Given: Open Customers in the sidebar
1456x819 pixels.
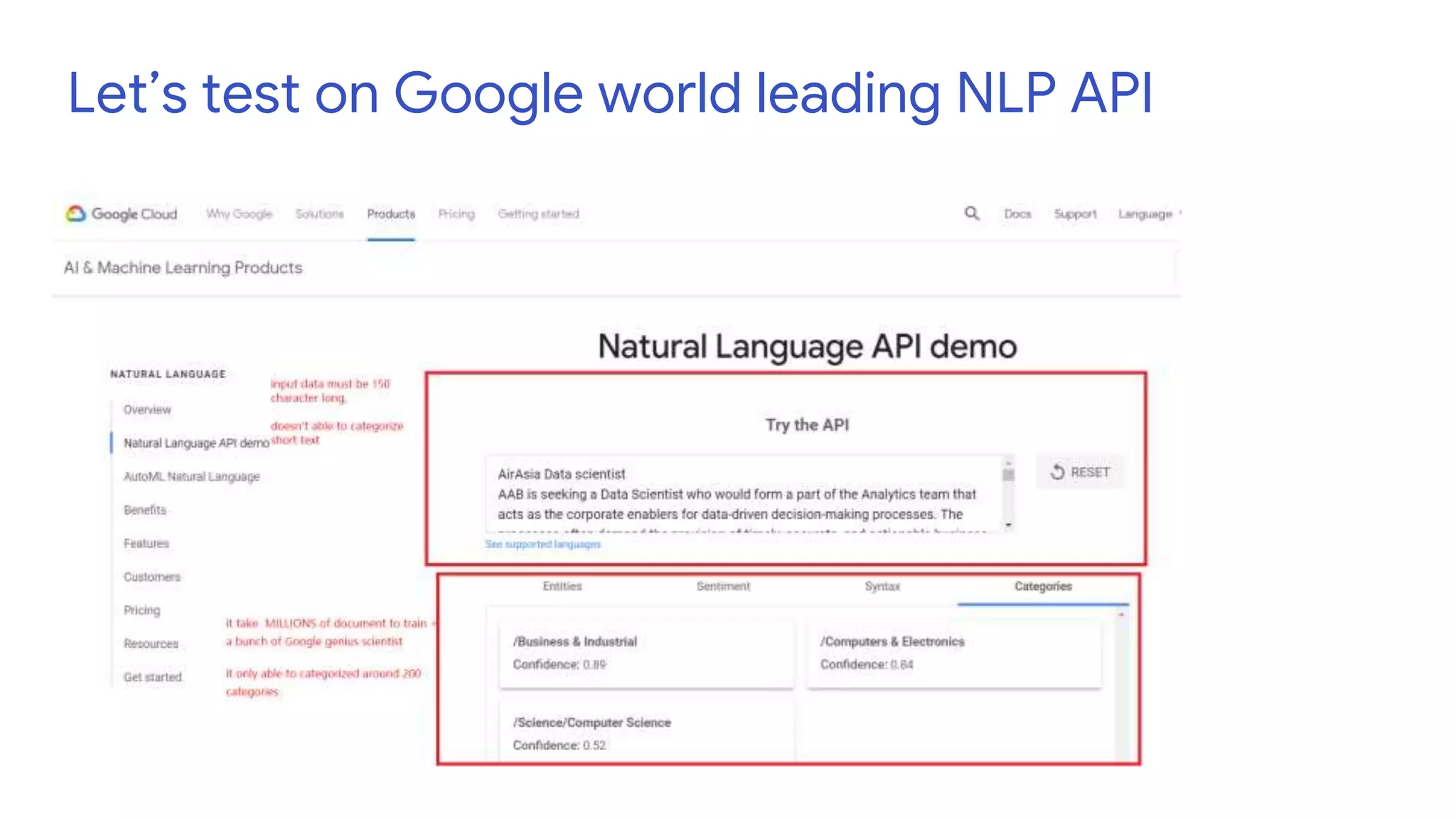Looking at the screenshot, I should coord(152,577).
